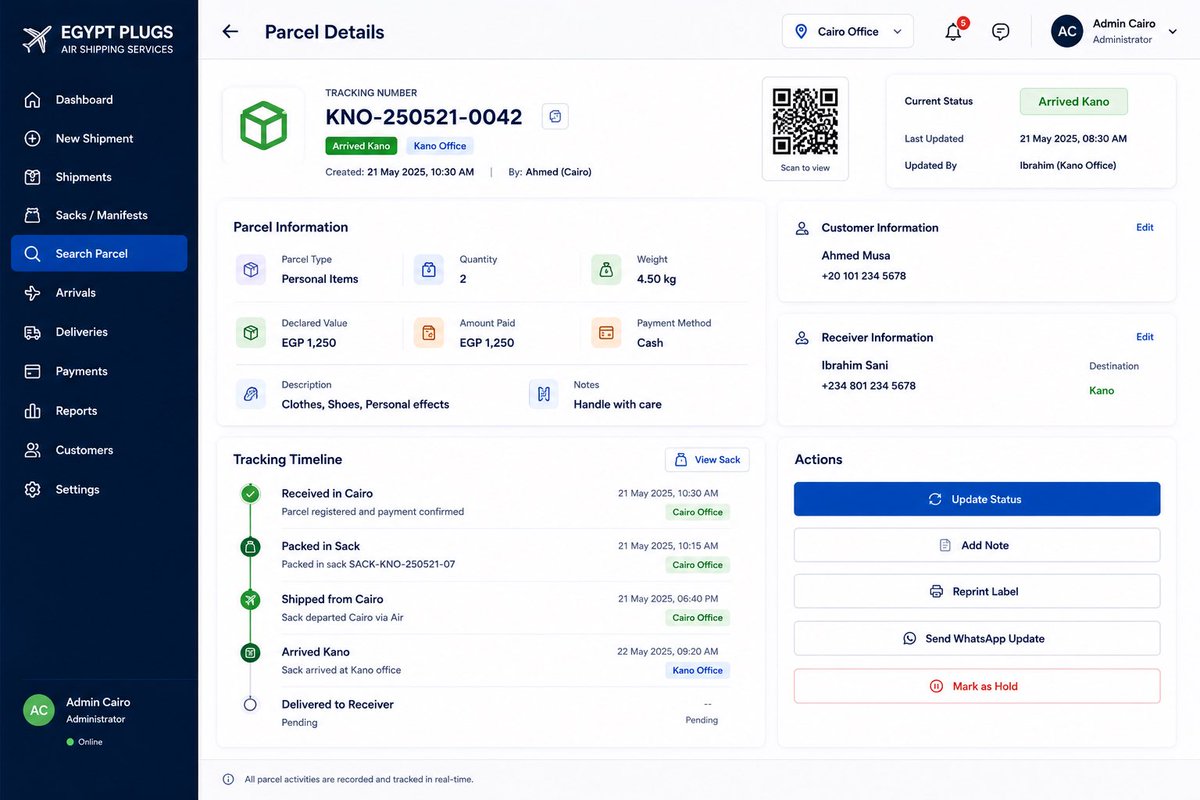Click the Kano Office tag under tracking number

[x=440, y=146]
